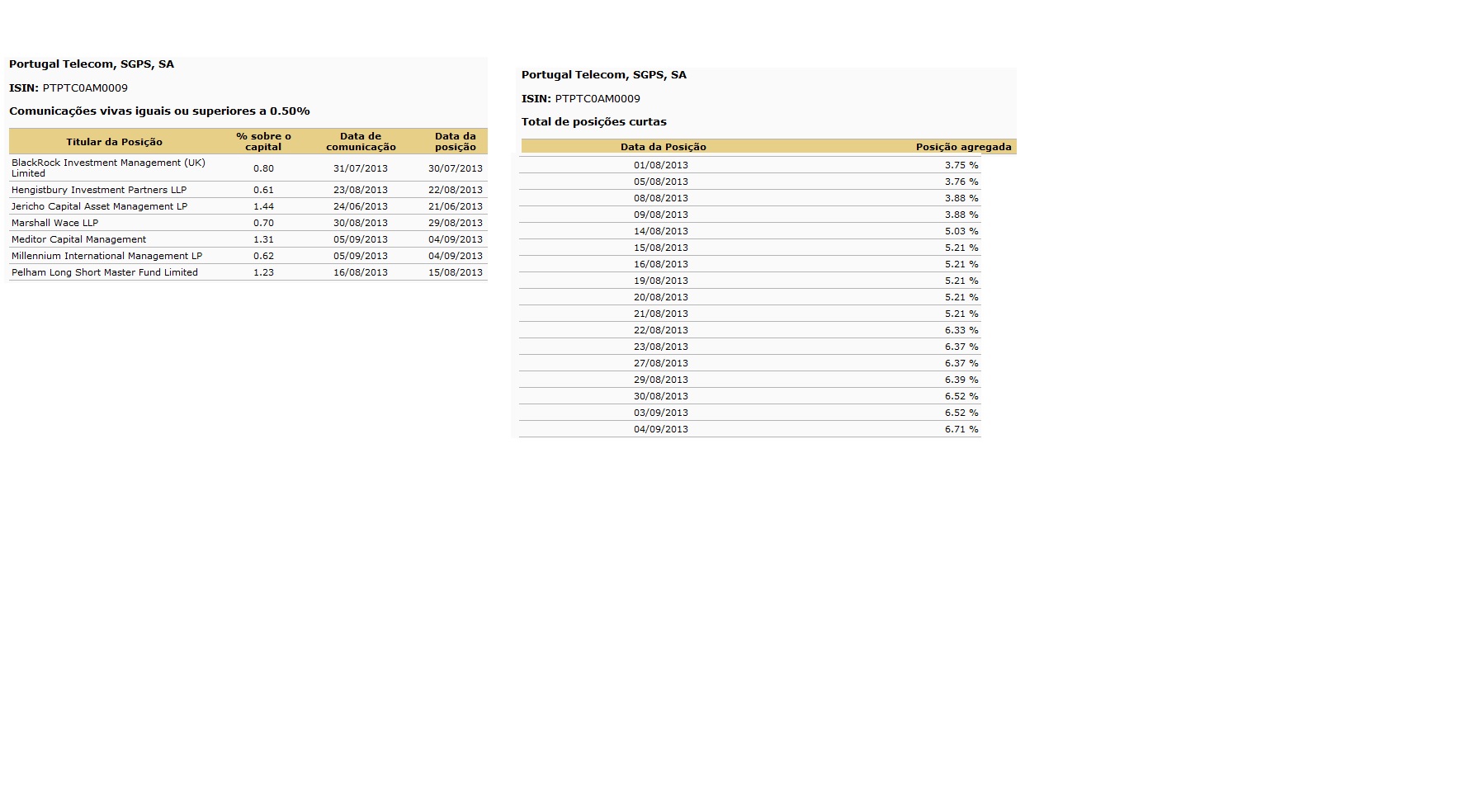Click the 6.37 % value for 23/08/2013
Image resolution: width=1469 pixels, height=812 pixels.
point(961,347)
